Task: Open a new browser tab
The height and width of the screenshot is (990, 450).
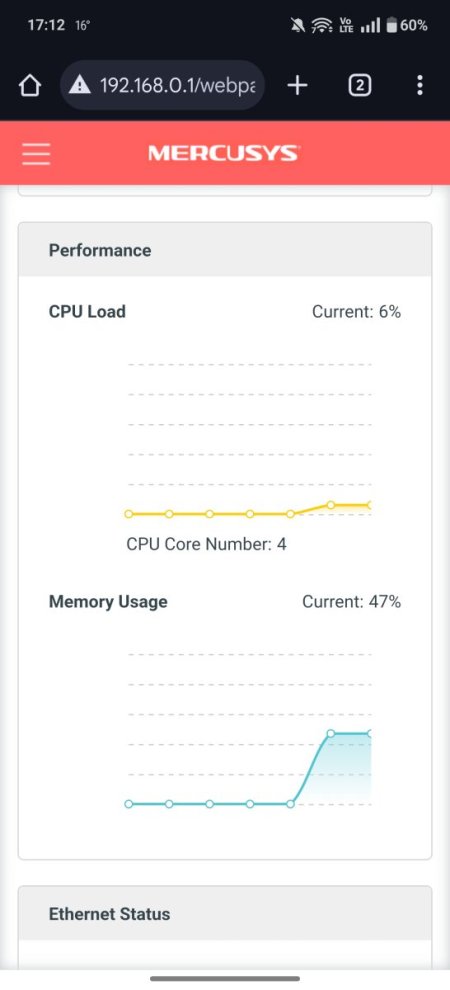Action: click(x=297, y=85)
